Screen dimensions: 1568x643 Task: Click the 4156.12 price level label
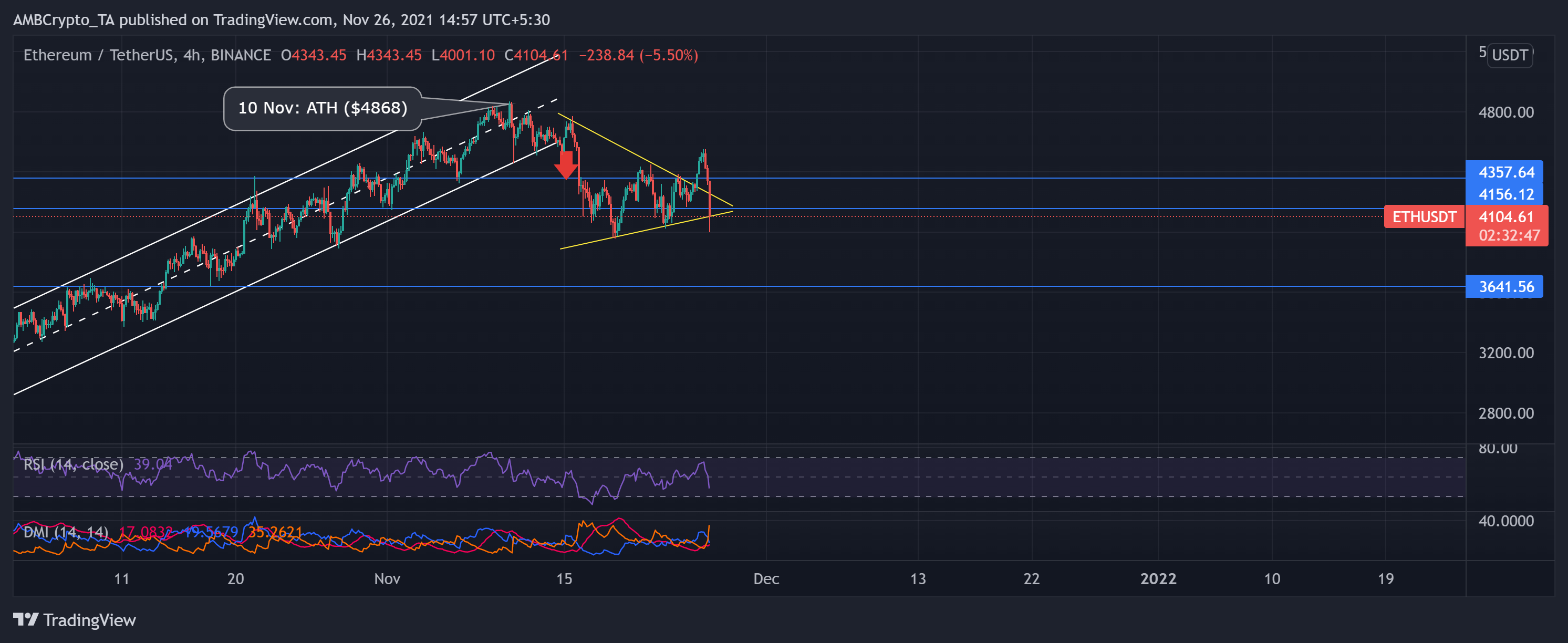[1503, 194]
